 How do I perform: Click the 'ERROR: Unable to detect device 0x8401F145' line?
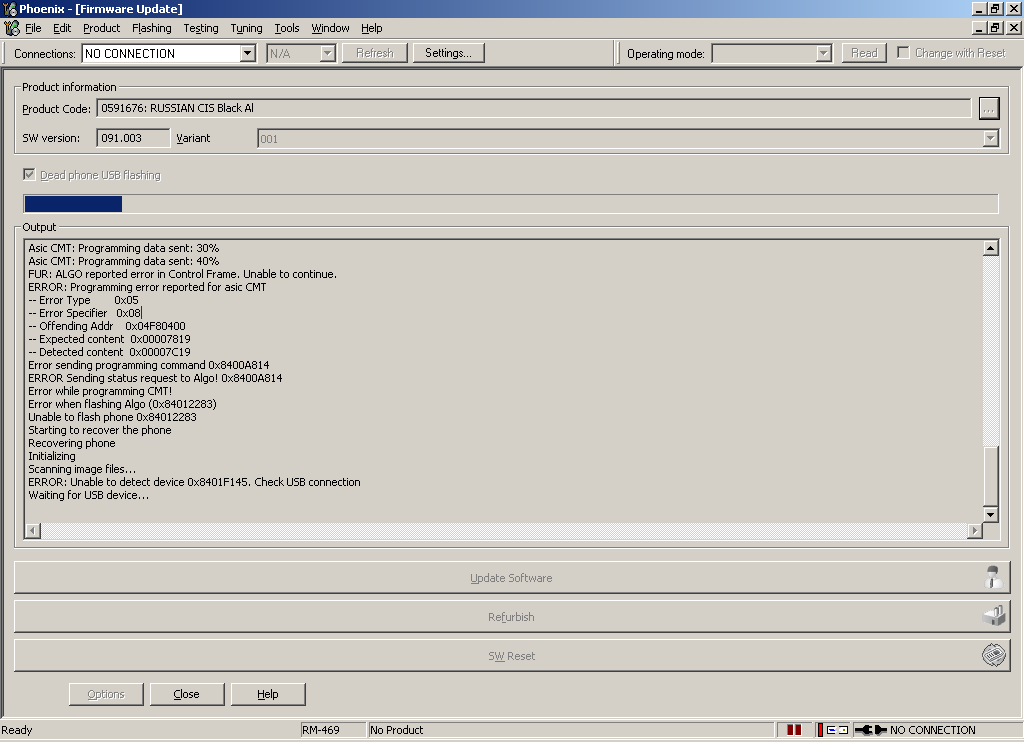pyautogui.click(x=194, y=482)
